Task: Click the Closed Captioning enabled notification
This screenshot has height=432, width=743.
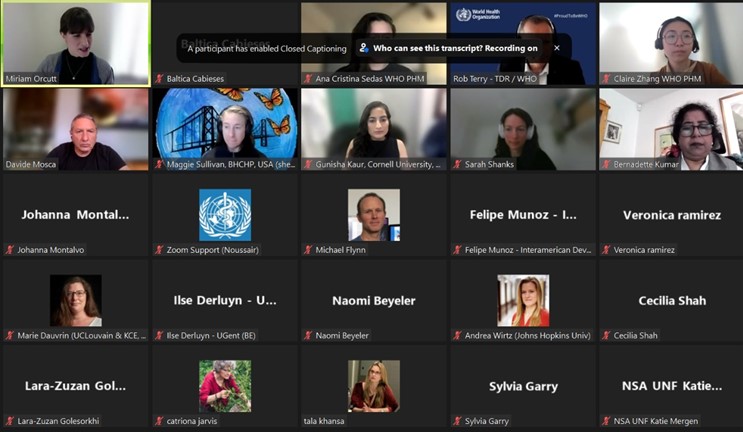Action: coord(265,48)
